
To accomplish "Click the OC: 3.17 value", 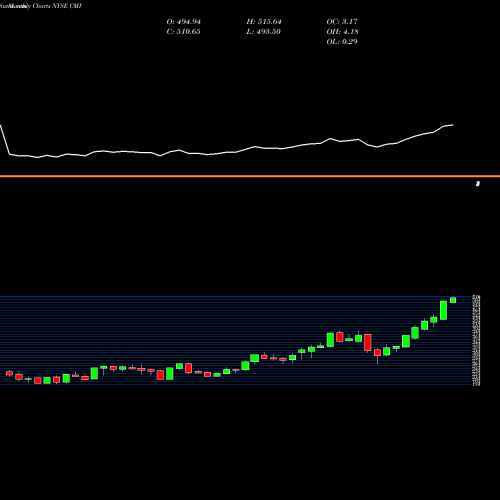I will tap(342, 22).
